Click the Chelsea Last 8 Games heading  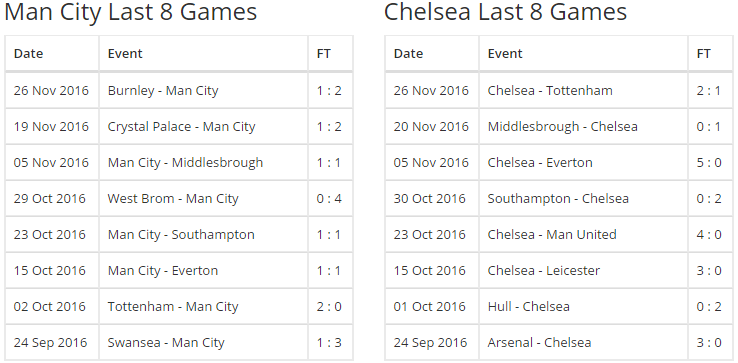tap(505, 12)
